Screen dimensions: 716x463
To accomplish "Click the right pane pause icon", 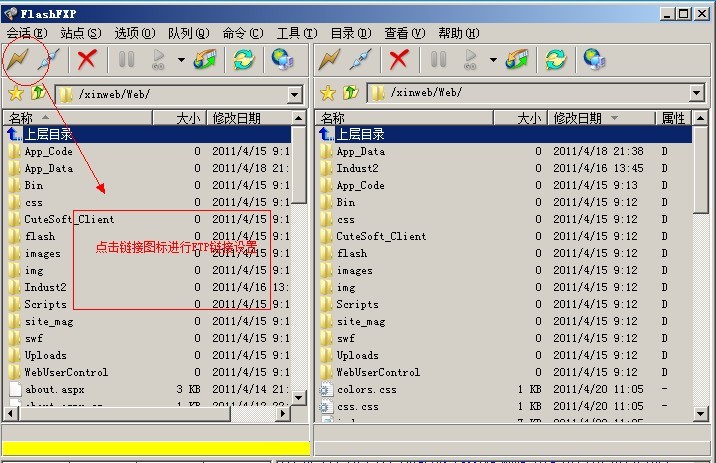I will pyautogui.click(x=438, y=59).
